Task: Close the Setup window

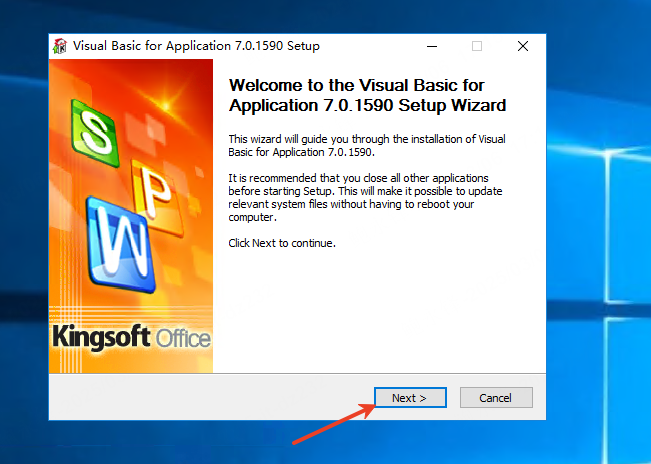Action: tap(523, 46)
